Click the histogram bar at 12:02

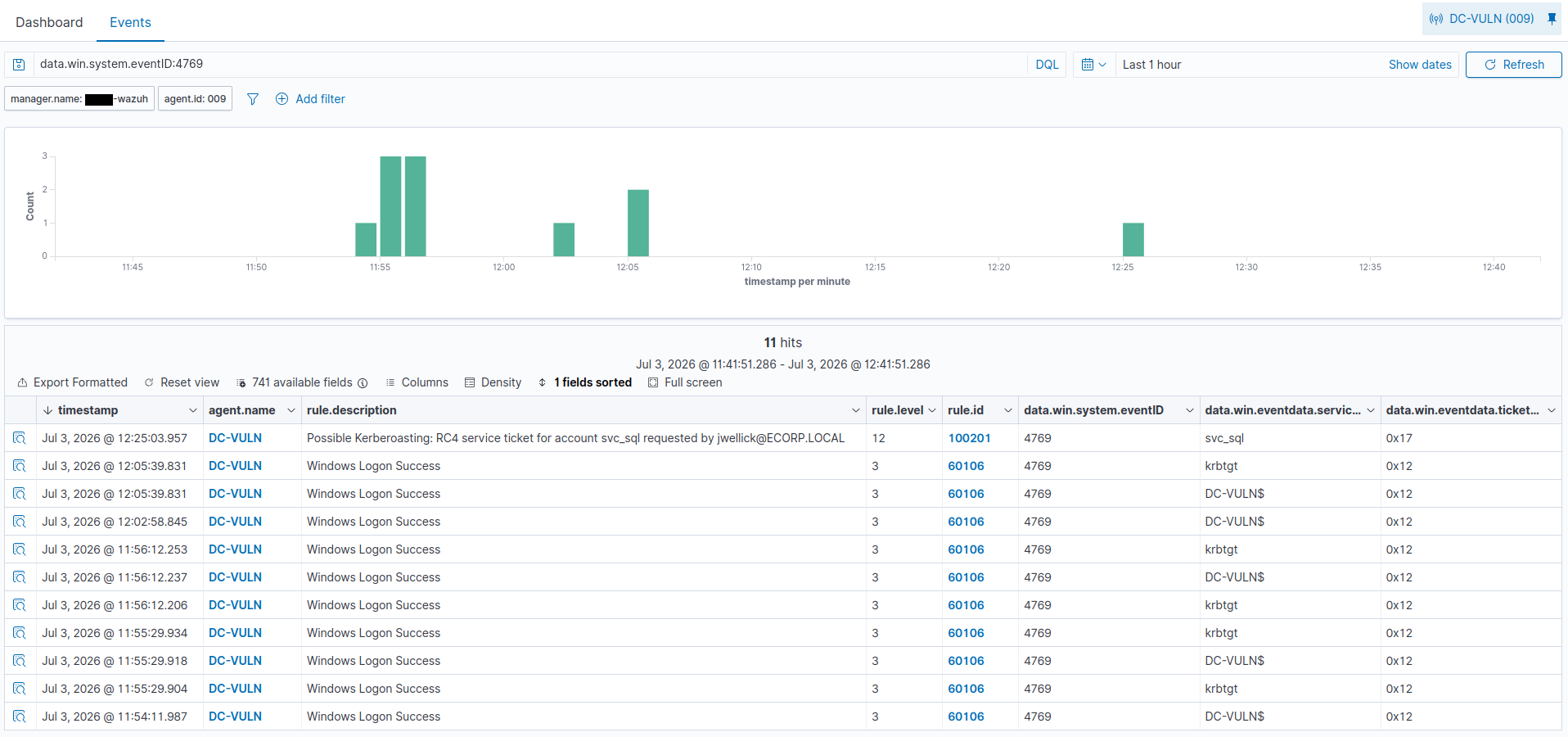click(x=564, y=239)
